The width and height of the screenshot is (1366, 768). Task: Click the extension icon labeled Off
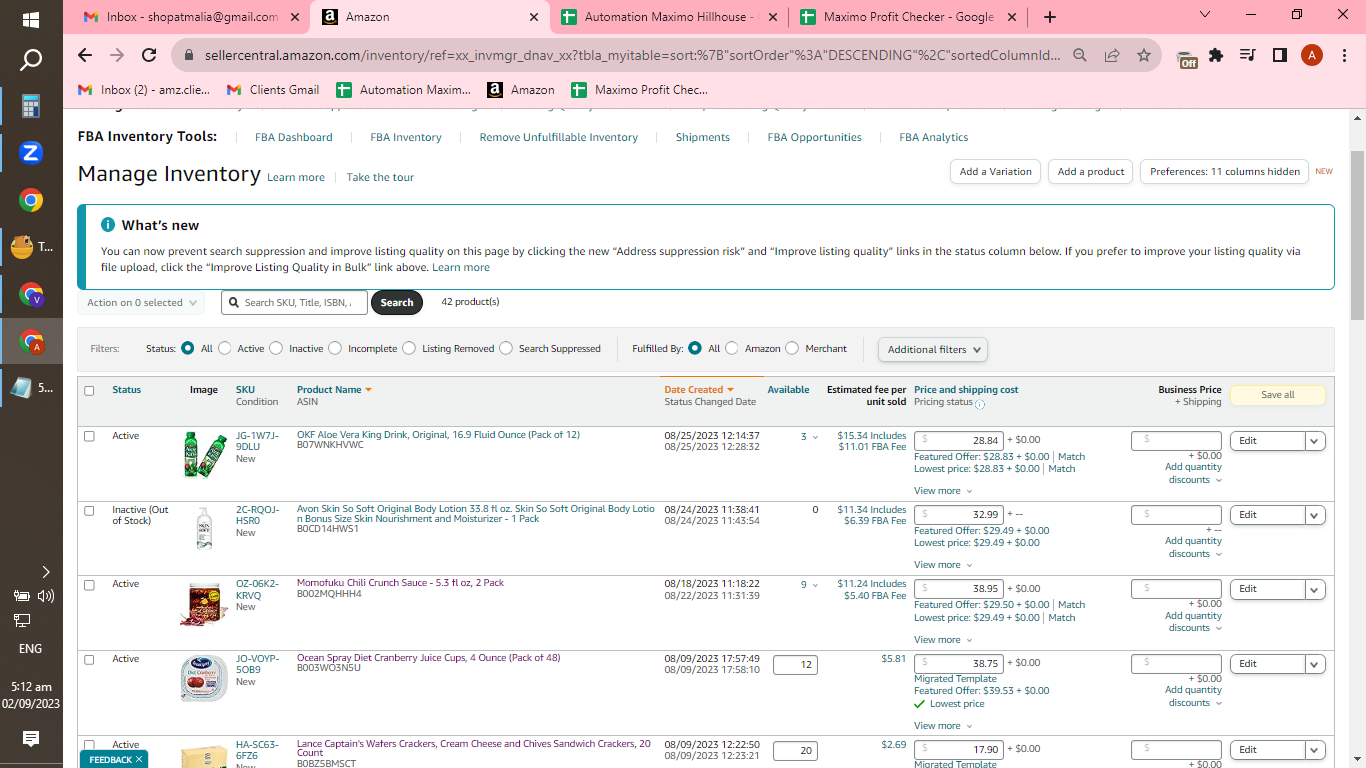1187,58
